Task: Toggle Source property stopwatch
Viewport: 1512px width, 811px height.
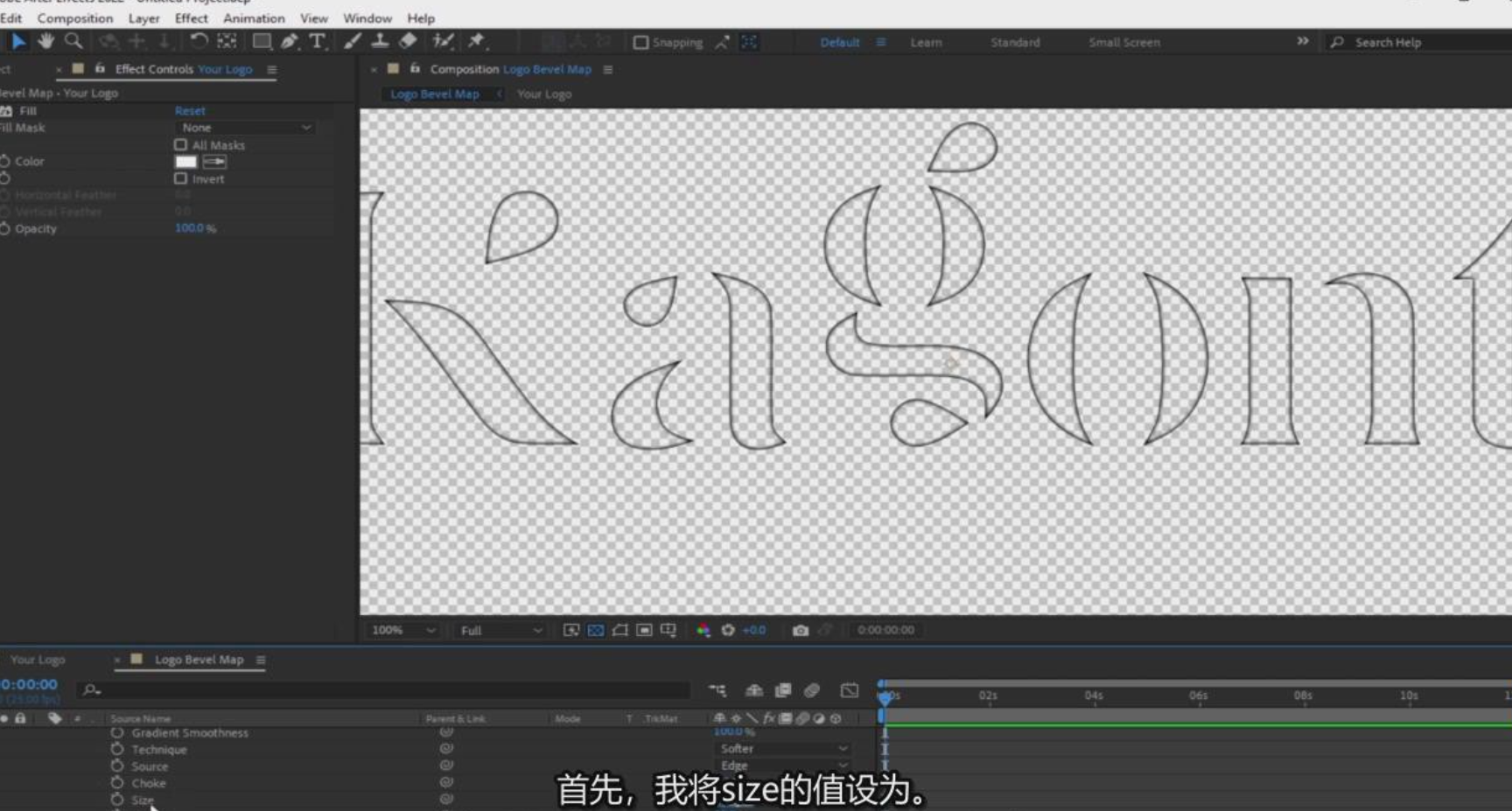Action: point(117,766)
